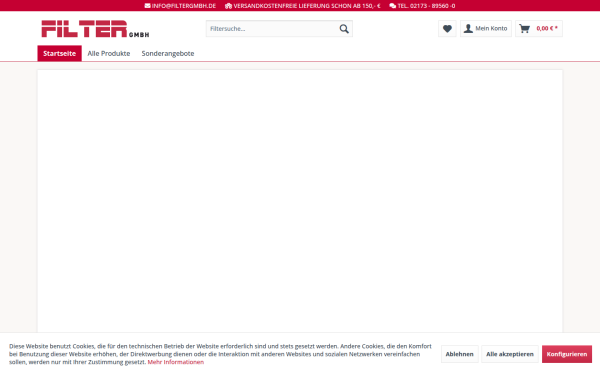Open the Alle Produkte menu

tap(109, 54)
